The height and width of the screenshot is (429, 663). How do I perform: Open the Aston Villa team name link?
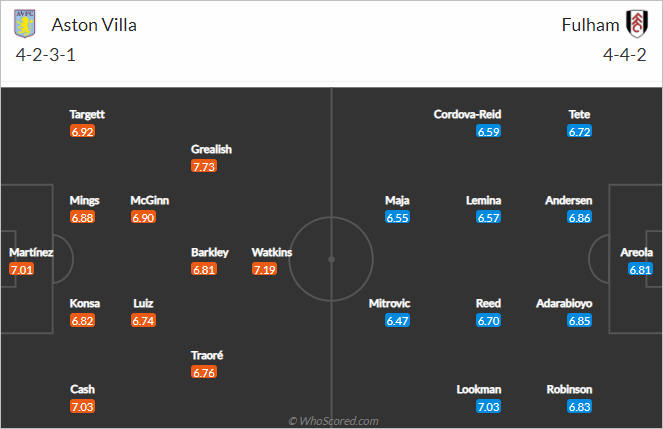pyautogui.click(x=94, y=25)
